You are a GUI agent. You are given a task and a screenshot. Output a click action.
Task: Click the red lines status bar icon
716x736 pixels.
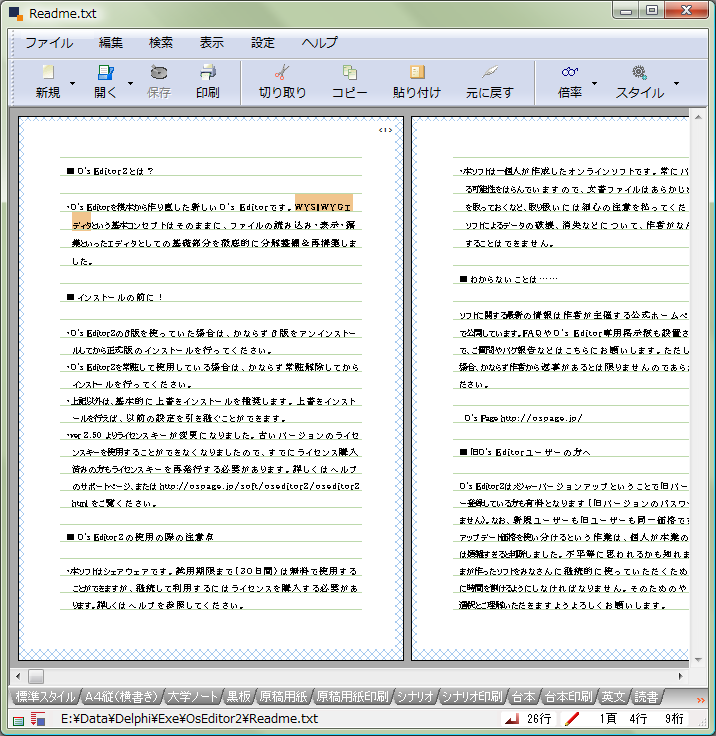click(38, 719)
